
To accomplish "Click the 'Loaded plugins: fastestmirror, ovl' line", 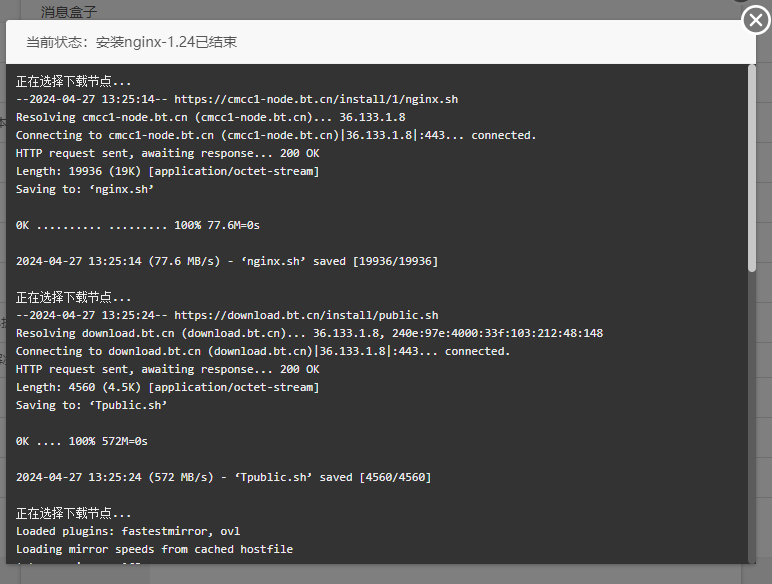I will click(128, 531).
